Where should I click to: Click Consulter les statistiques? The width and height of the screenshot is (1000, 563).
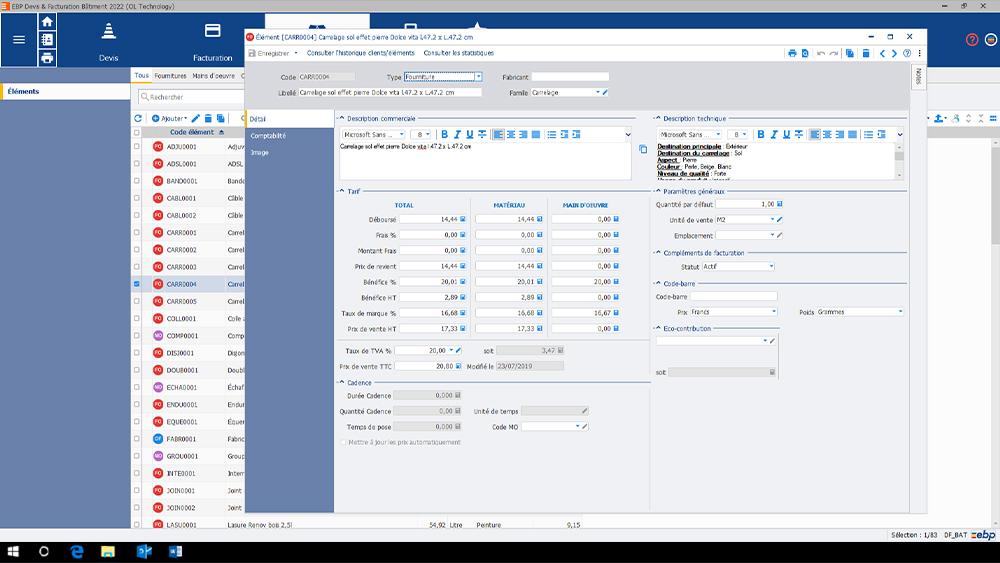click(x=458, y=53)
